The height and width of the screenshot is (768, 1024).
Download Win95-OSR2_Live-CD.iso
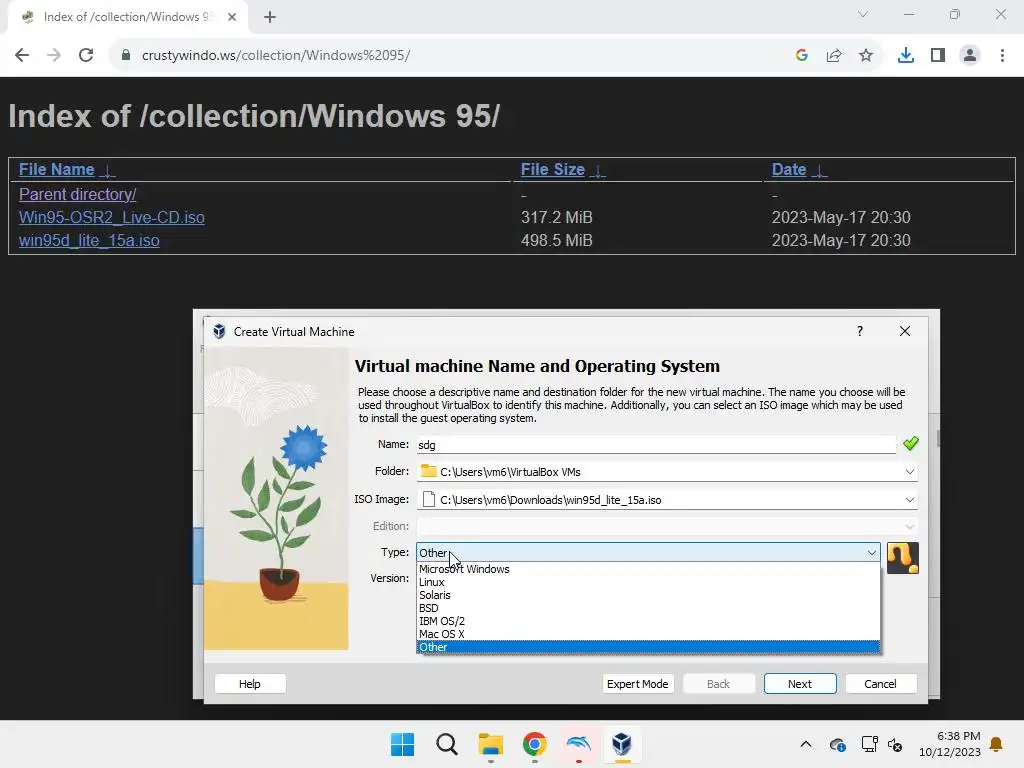(x=112, y=217)
